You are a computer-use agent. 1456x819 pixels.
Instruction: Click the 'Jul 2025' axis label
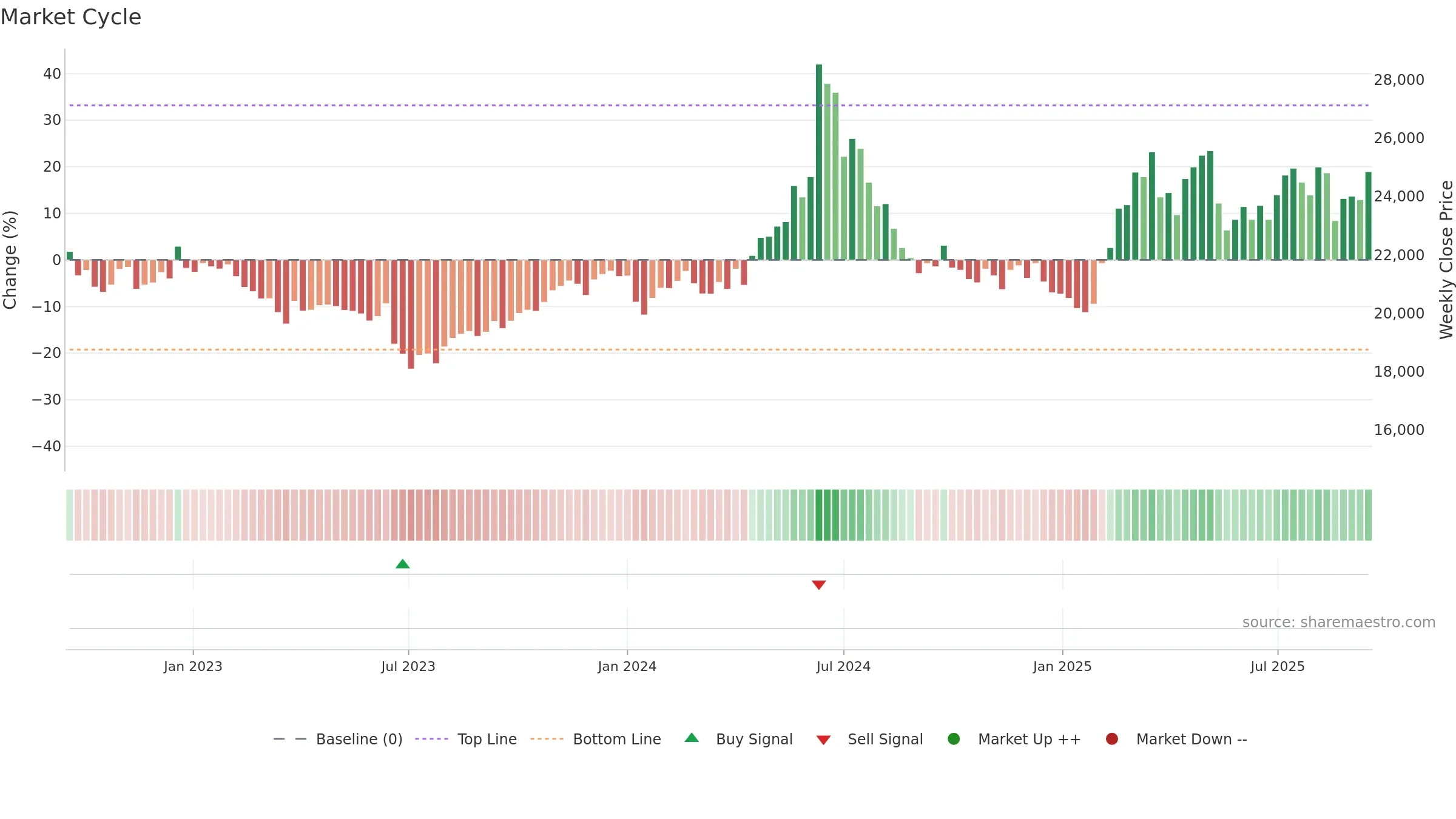pos(1278,666)
